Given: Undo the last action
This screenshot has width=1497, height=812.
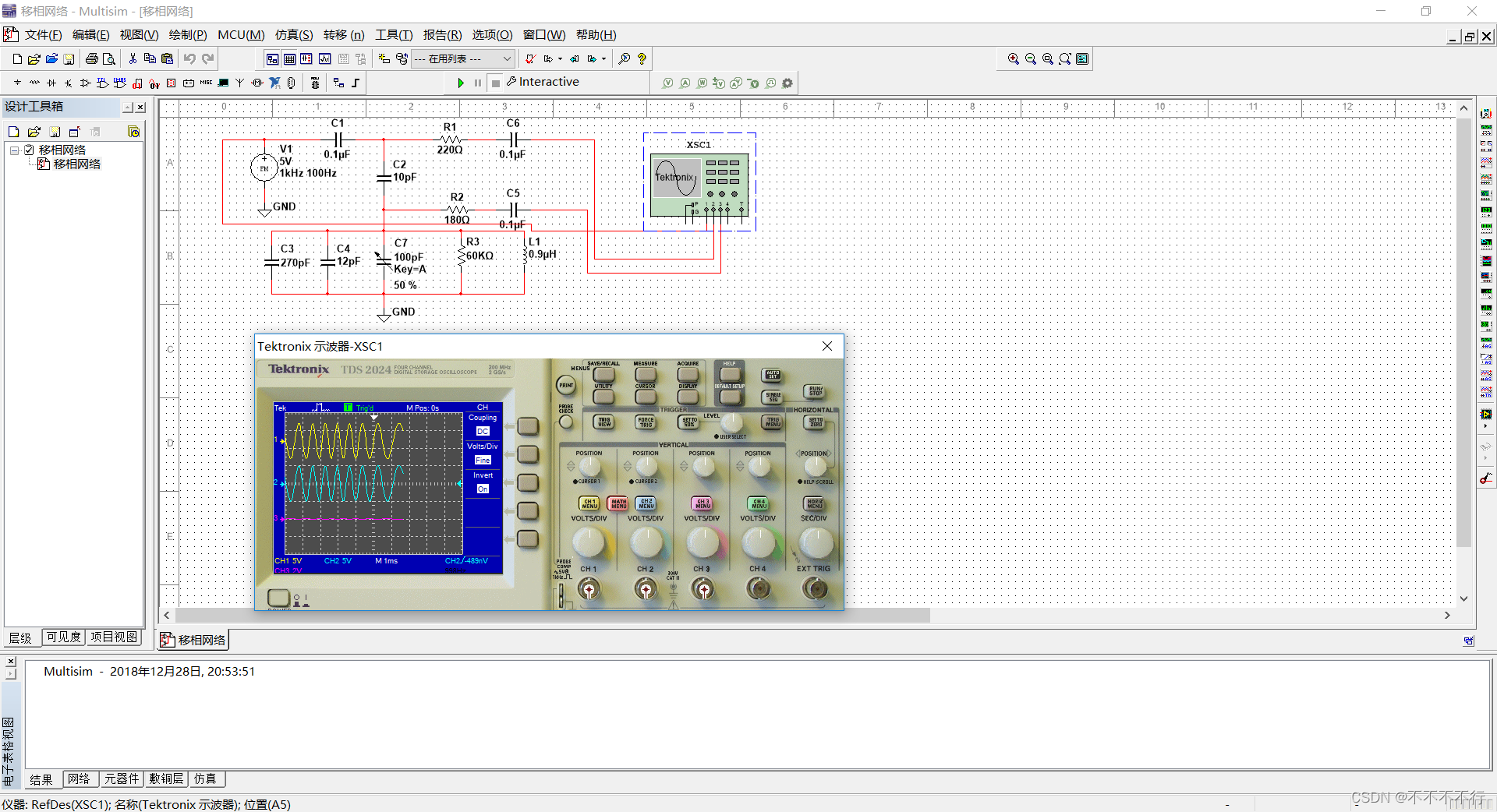Looking at the screenshot, I should [189, 59].
